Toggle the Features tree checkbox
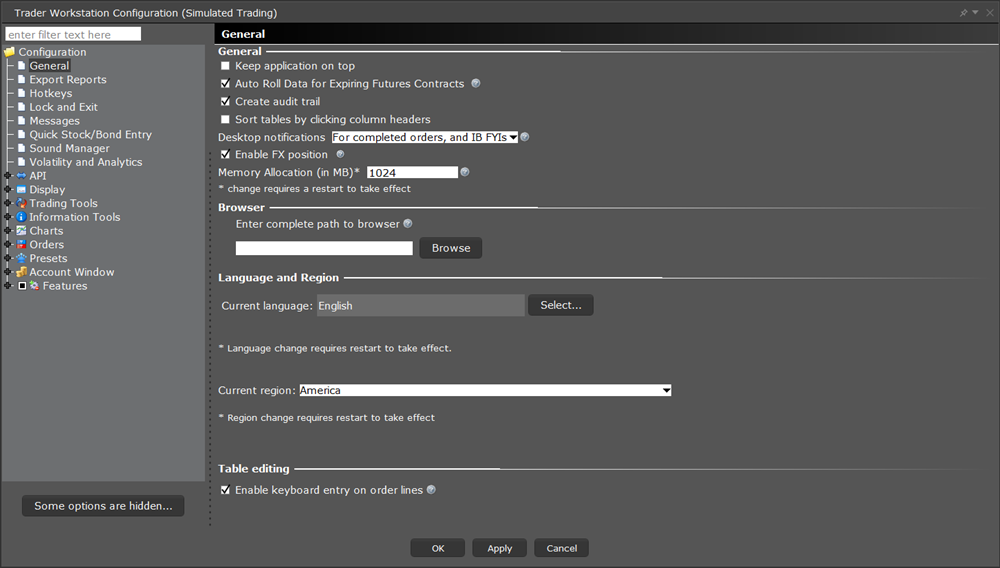The image size is (1000, 568). (22, 286)
